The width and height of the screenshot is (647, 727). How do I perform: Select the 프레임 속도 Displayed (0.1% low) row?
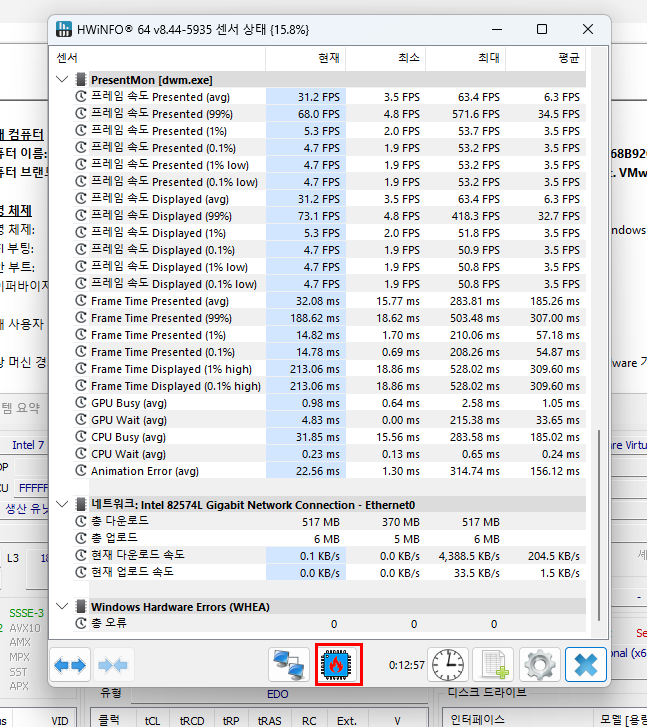(x=329, y=284)
